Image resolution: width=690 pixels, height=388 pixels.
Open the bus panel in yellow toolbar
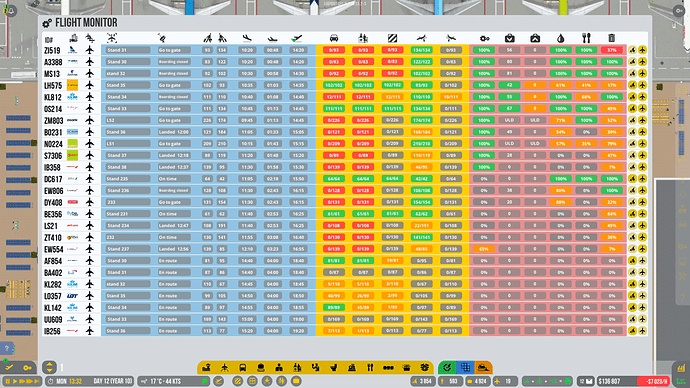click(242, 367)
